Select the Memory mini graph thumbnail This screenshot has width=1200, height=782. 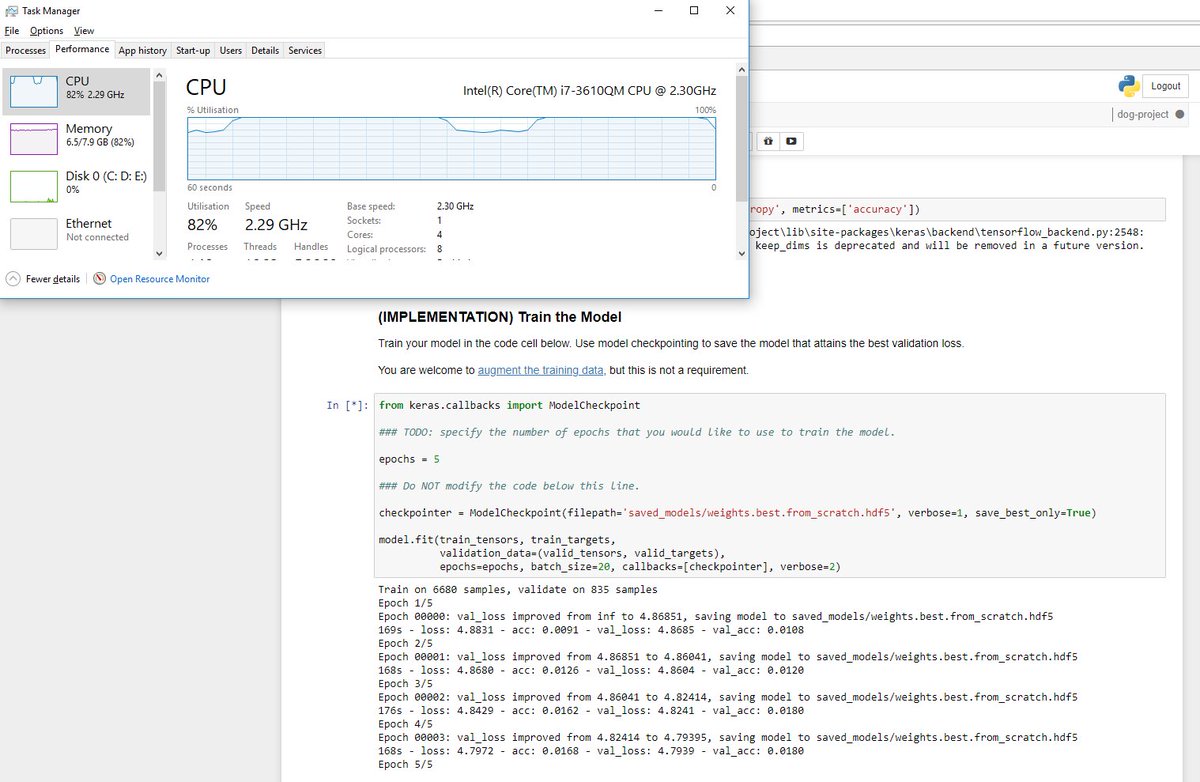(34, 138)
